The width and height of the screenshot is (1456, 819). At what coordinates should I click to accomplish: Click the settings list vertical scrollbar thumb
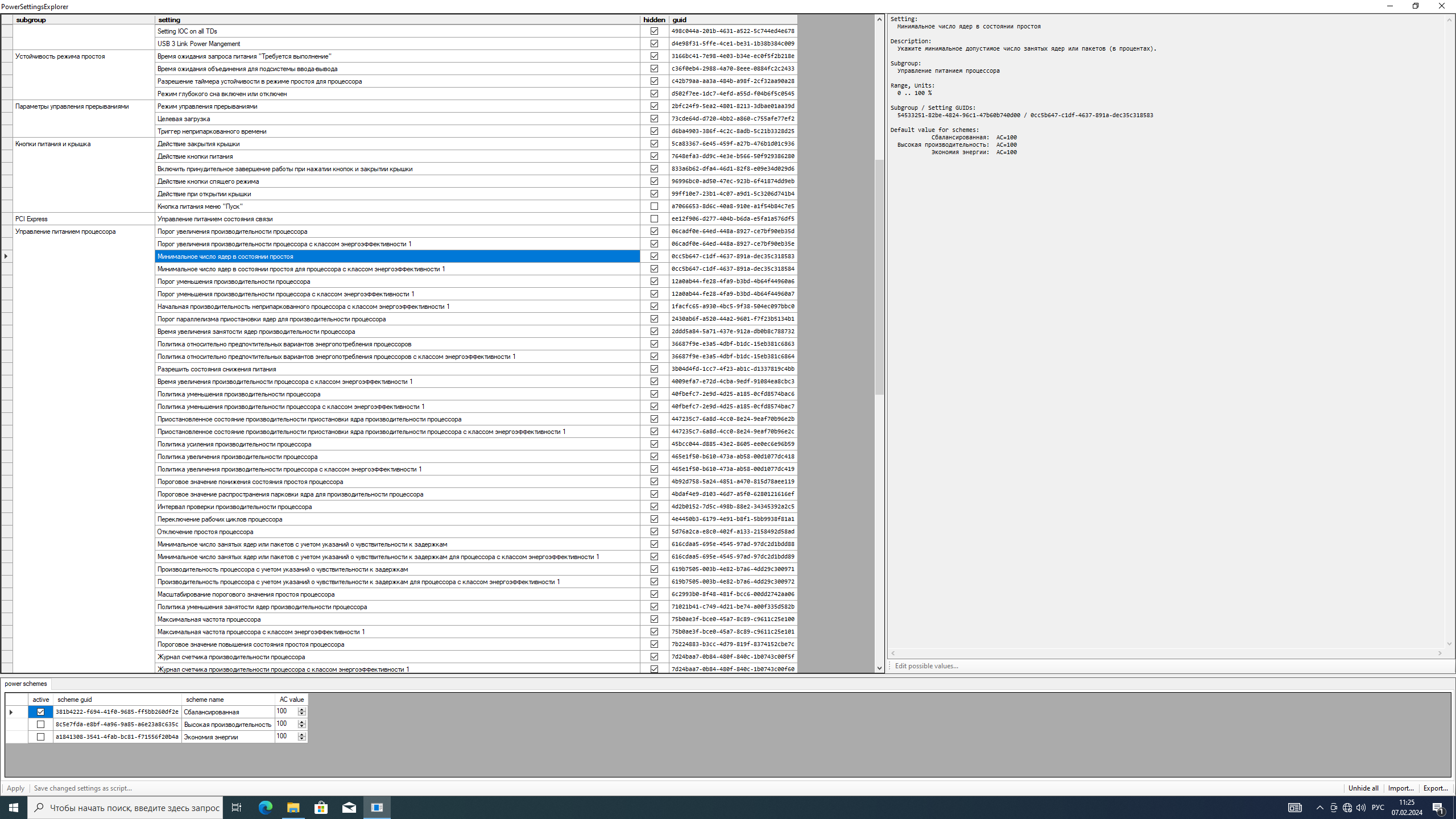pos(879,277)
